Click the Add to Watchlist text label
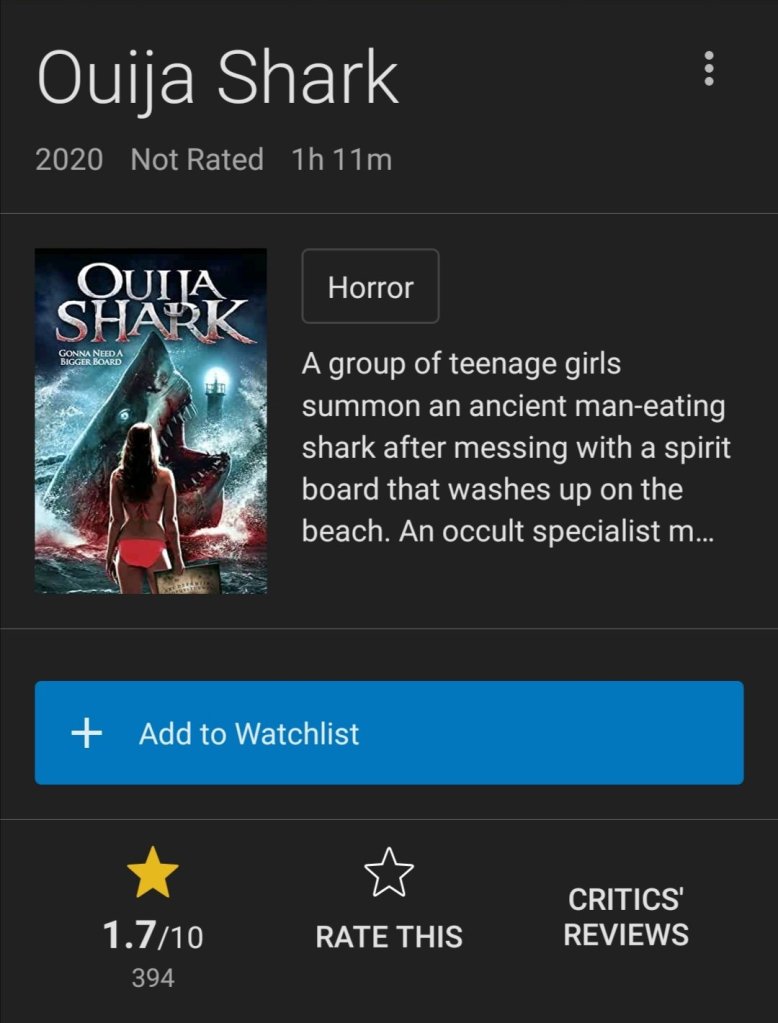The image size is (778, 1023). pyautogui.click(x=249, y=733)
